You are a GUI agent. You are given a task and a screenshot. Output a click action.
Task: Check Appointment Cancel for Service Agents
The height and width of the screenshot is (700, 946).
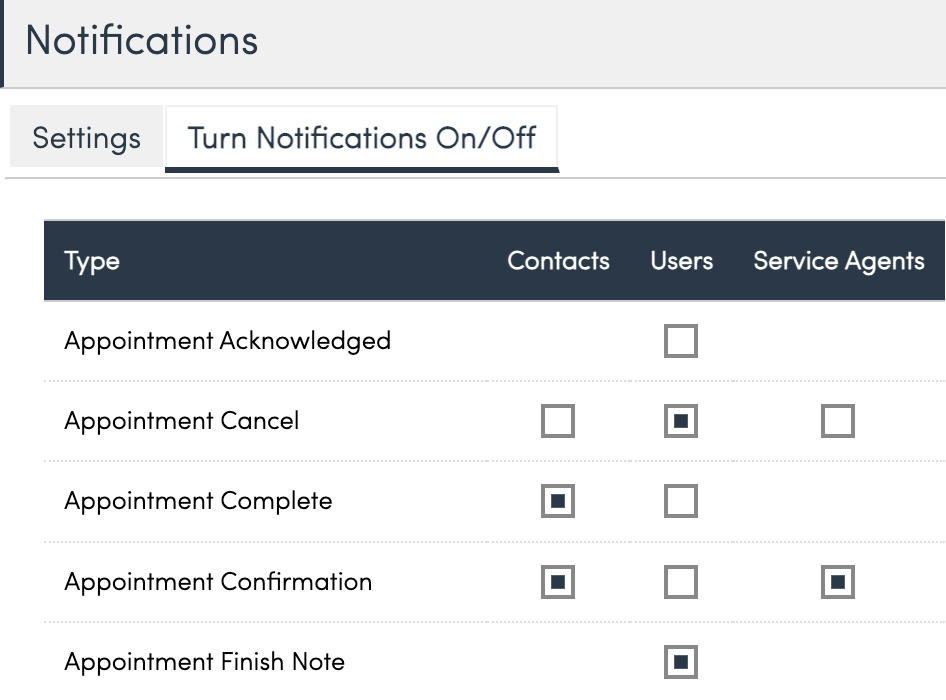(838, 421)
